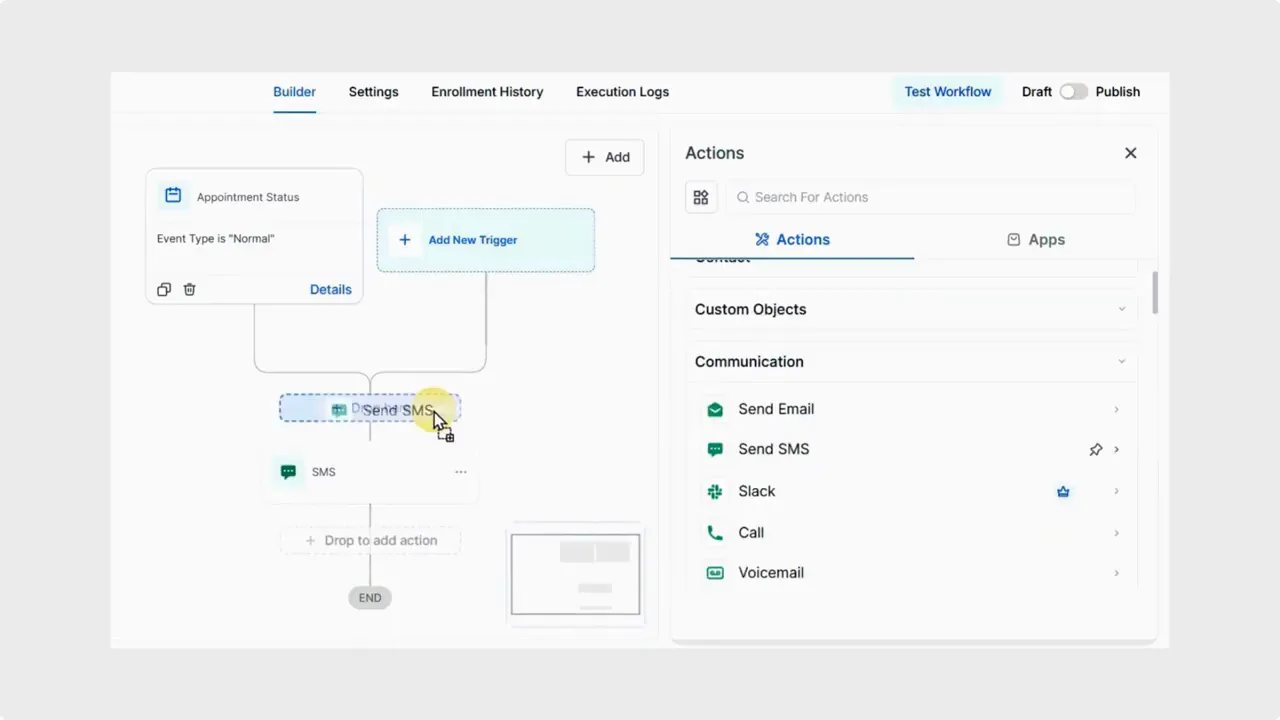
Task: Pin the Send SMS action
Action: [x=1095, y=449]
